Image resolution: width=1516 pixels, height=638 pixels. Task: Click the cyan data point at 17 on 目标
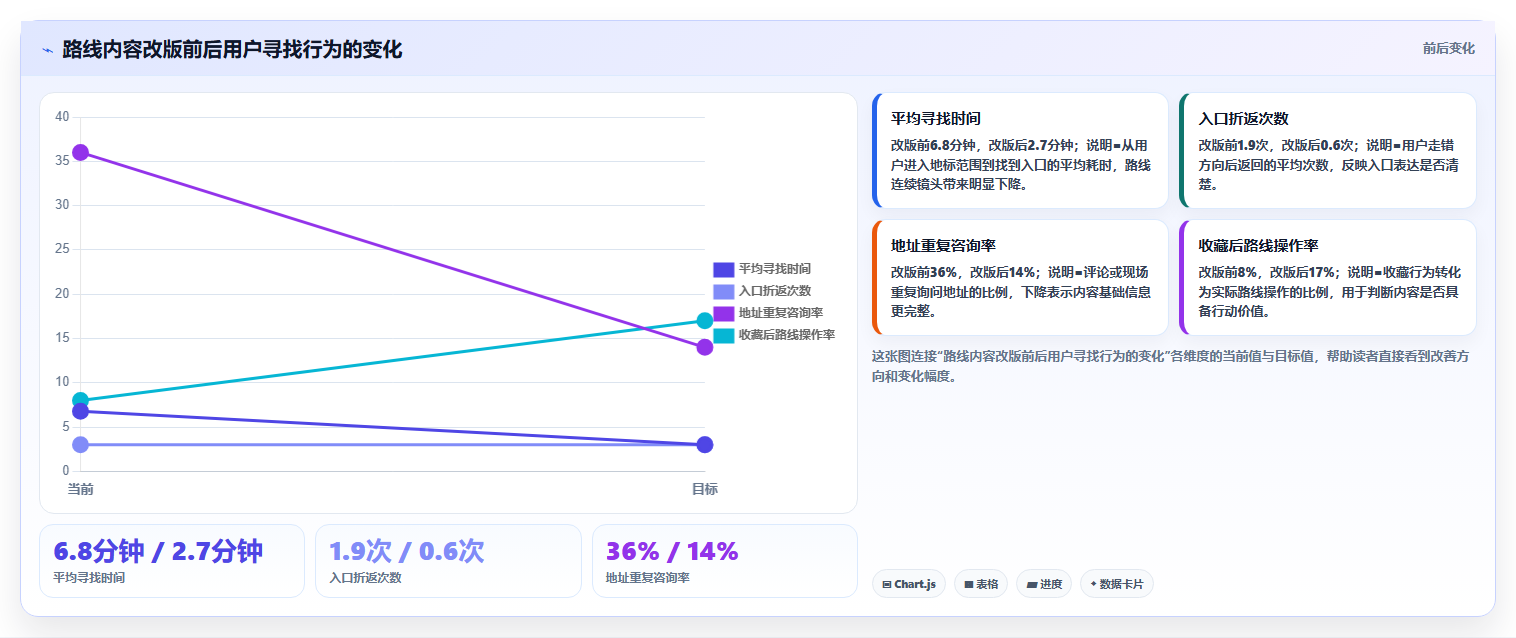click(705, 321)
